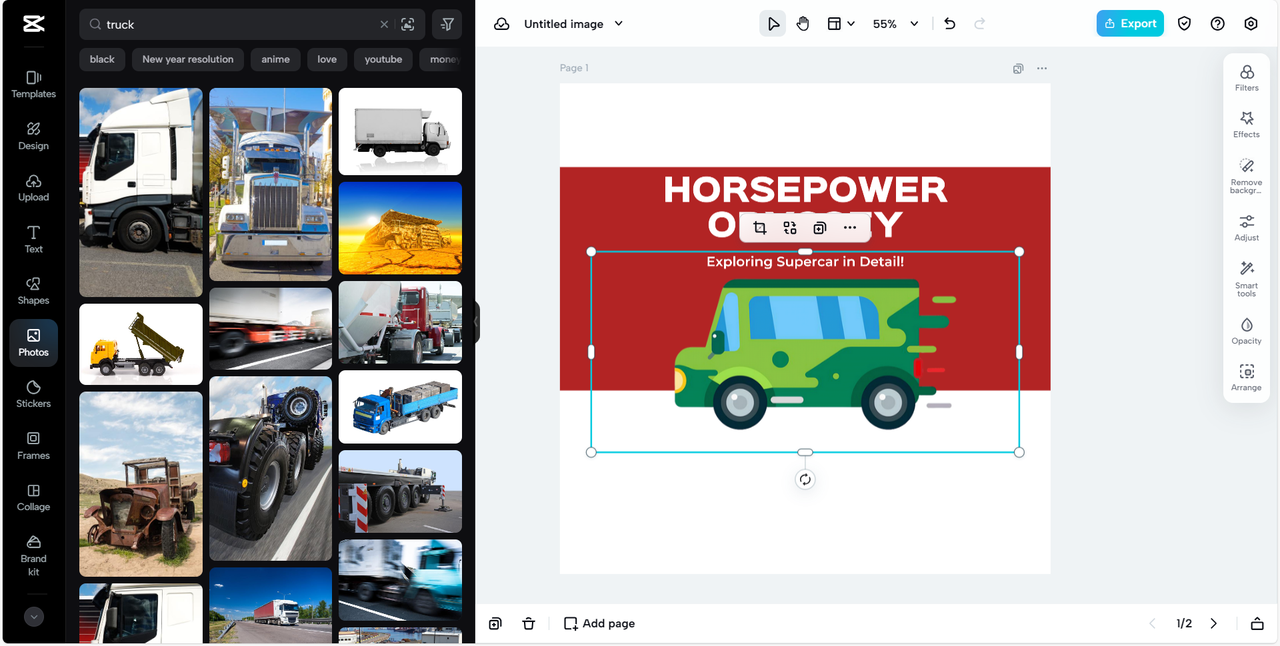Collapse the photos side panel handle
The width and height of the screenshot is (1280, 646).
coord(477,323)
